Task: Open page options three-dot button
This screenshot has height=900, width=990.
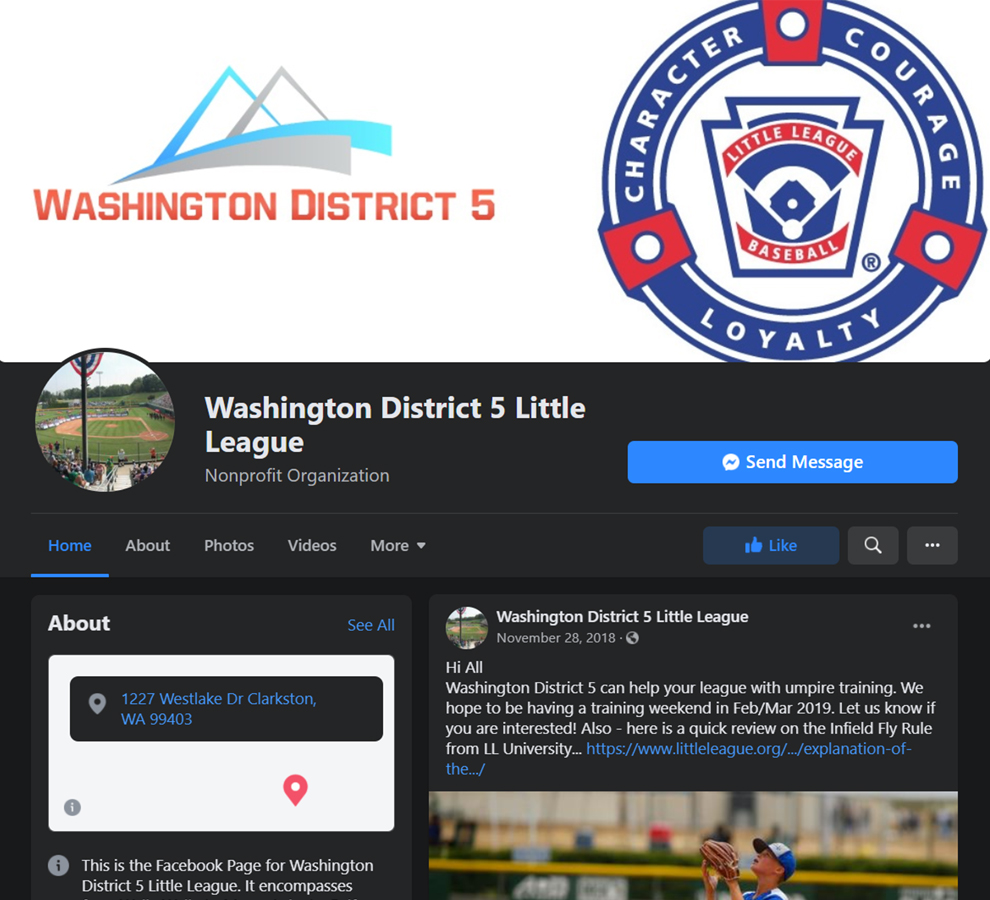Action: [x=932, y=545]
